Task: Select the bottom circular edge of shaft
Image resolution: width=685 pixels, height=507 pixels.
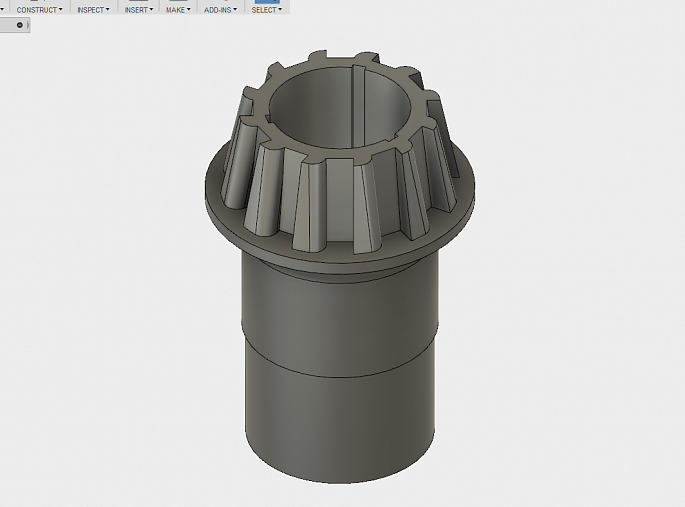Action: click(340, 483)
